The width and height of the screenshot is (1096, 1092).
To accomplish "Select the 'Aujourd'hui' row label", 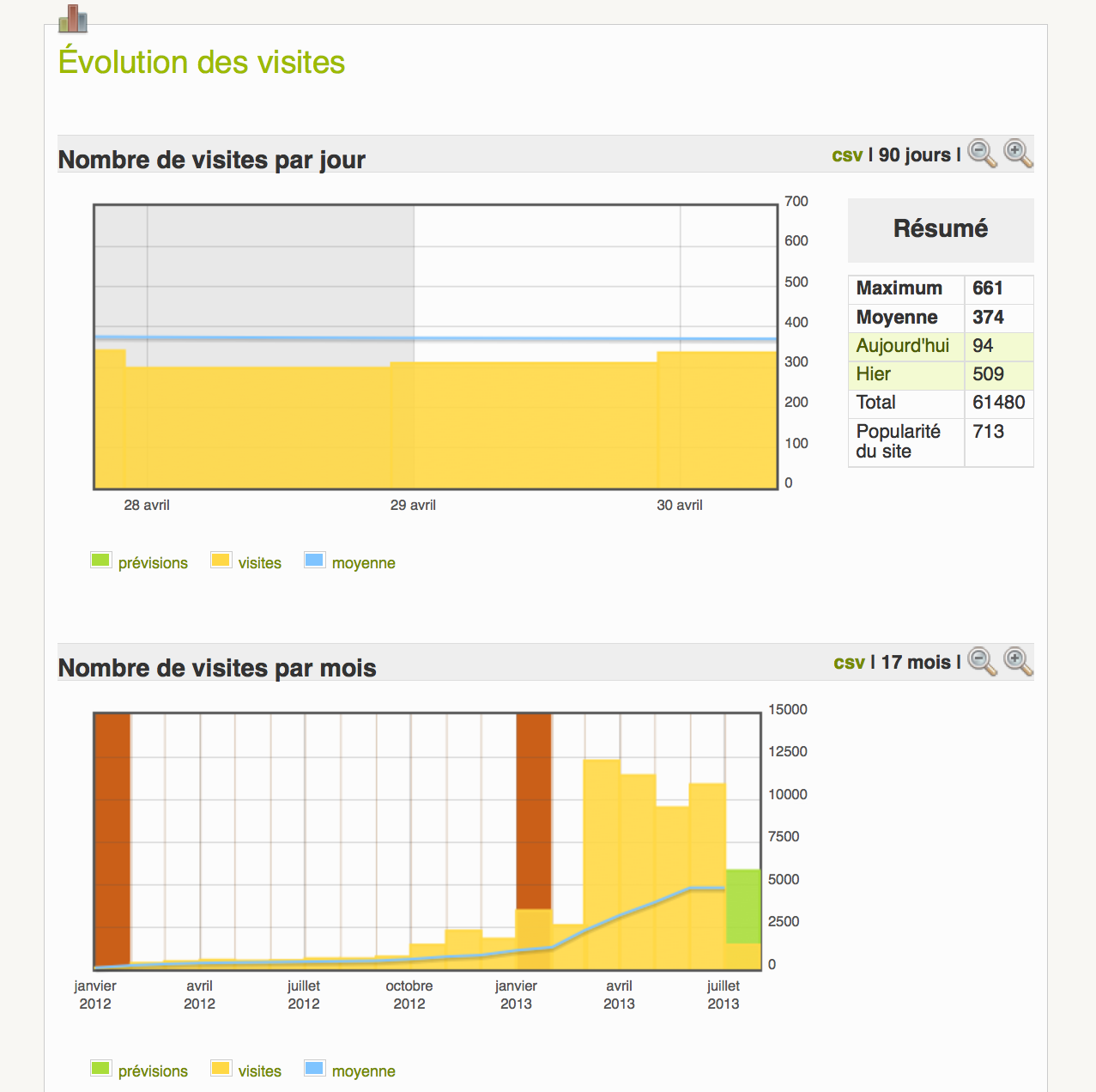I will pyautogui.click(x=903, y=346).
